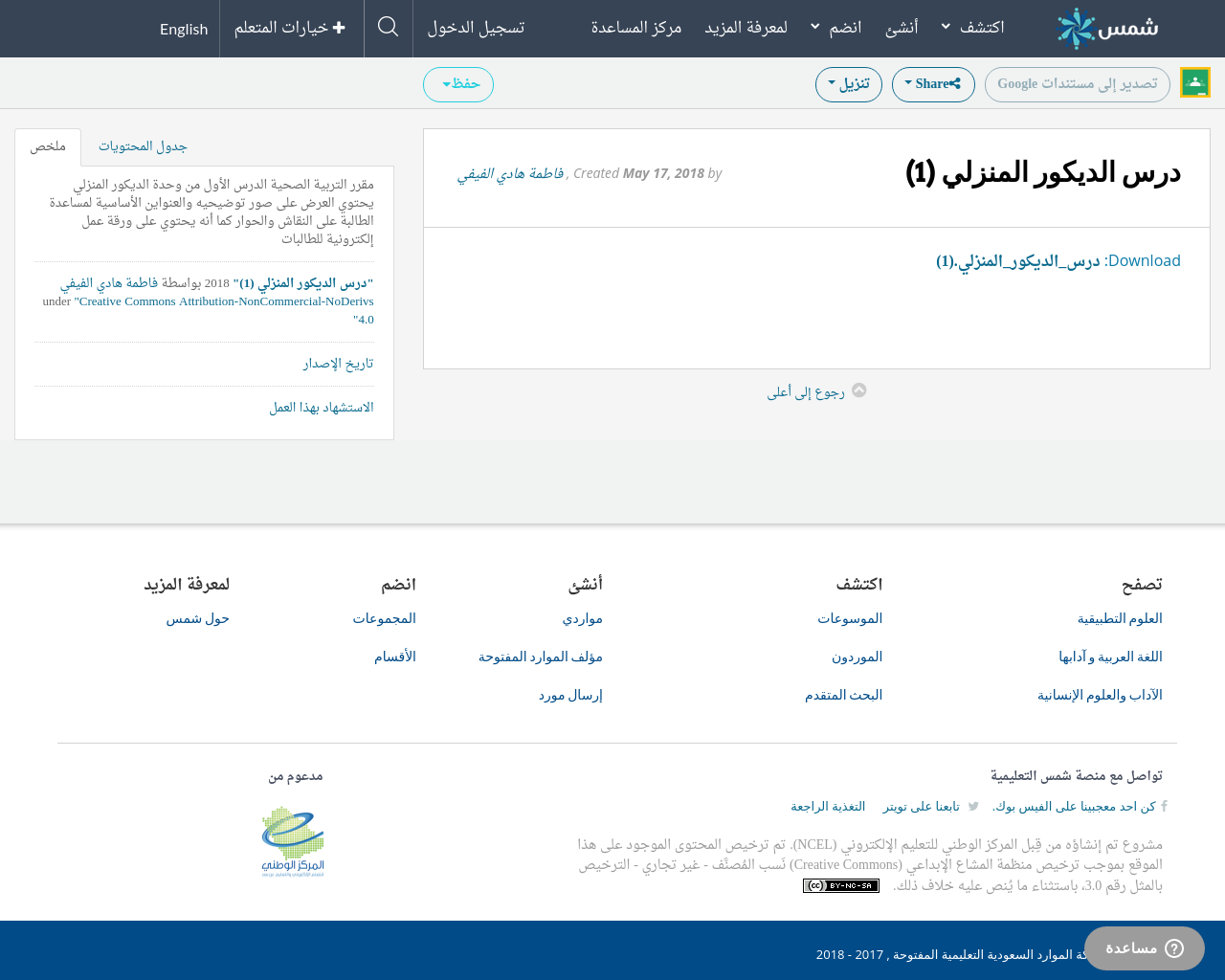Click the back-to-top arrow icon
The height and width of the screenshot is (980, 1225).
click(x=859, y=390)
